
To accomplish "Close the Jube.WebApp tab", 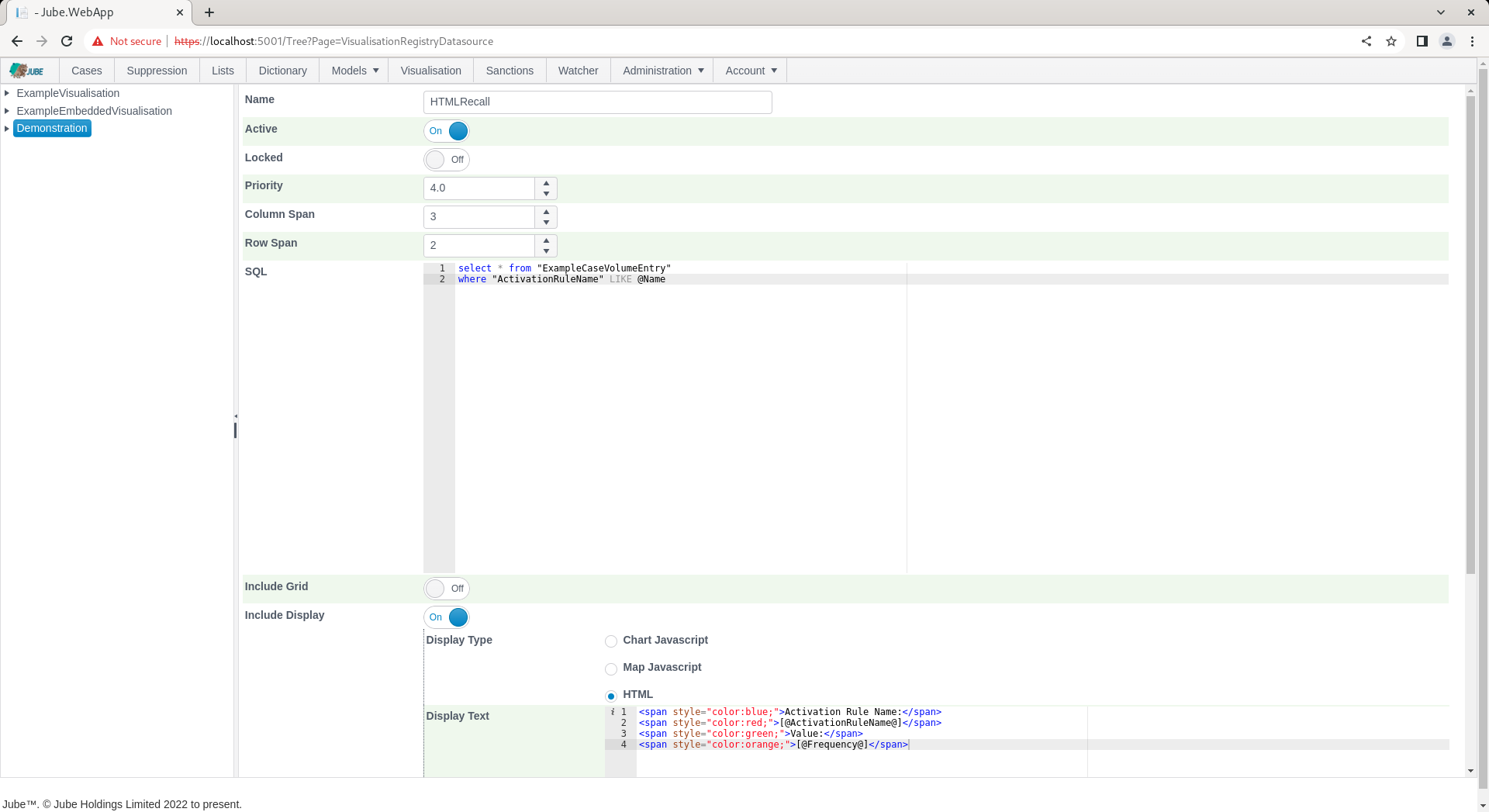I will [x=180, y=12].
